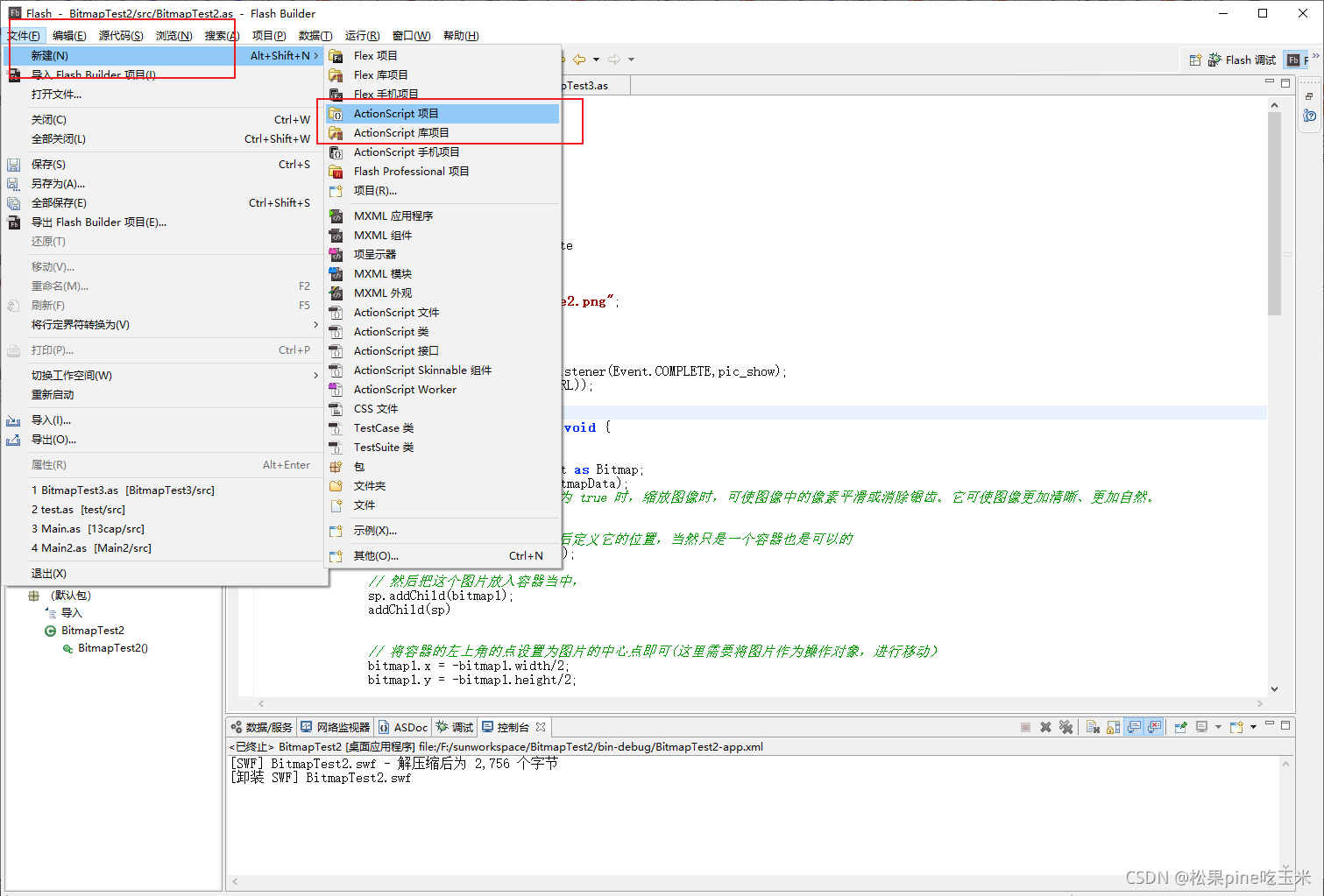The image size is (1324, 896).
Task: Maximize the console view panel
Action: pos(1285,725)
